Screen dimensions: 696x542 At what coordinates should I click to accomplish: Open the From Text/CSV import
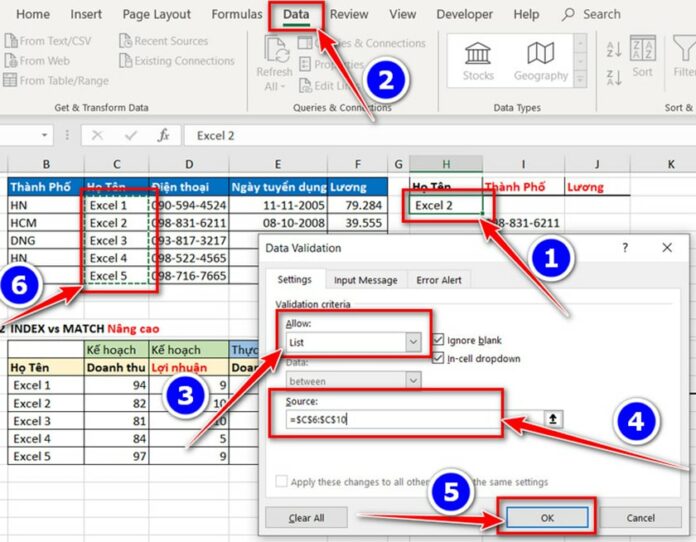(48, 41)
